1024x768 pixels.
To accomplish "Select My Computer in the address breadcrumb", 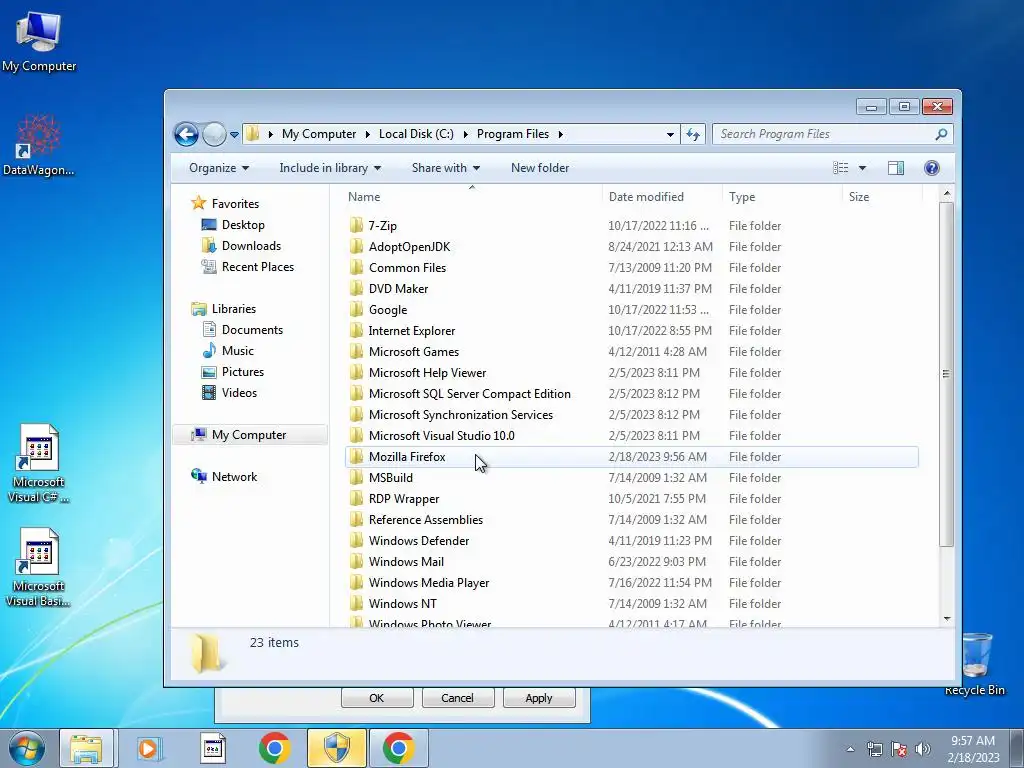I will 319,134.
